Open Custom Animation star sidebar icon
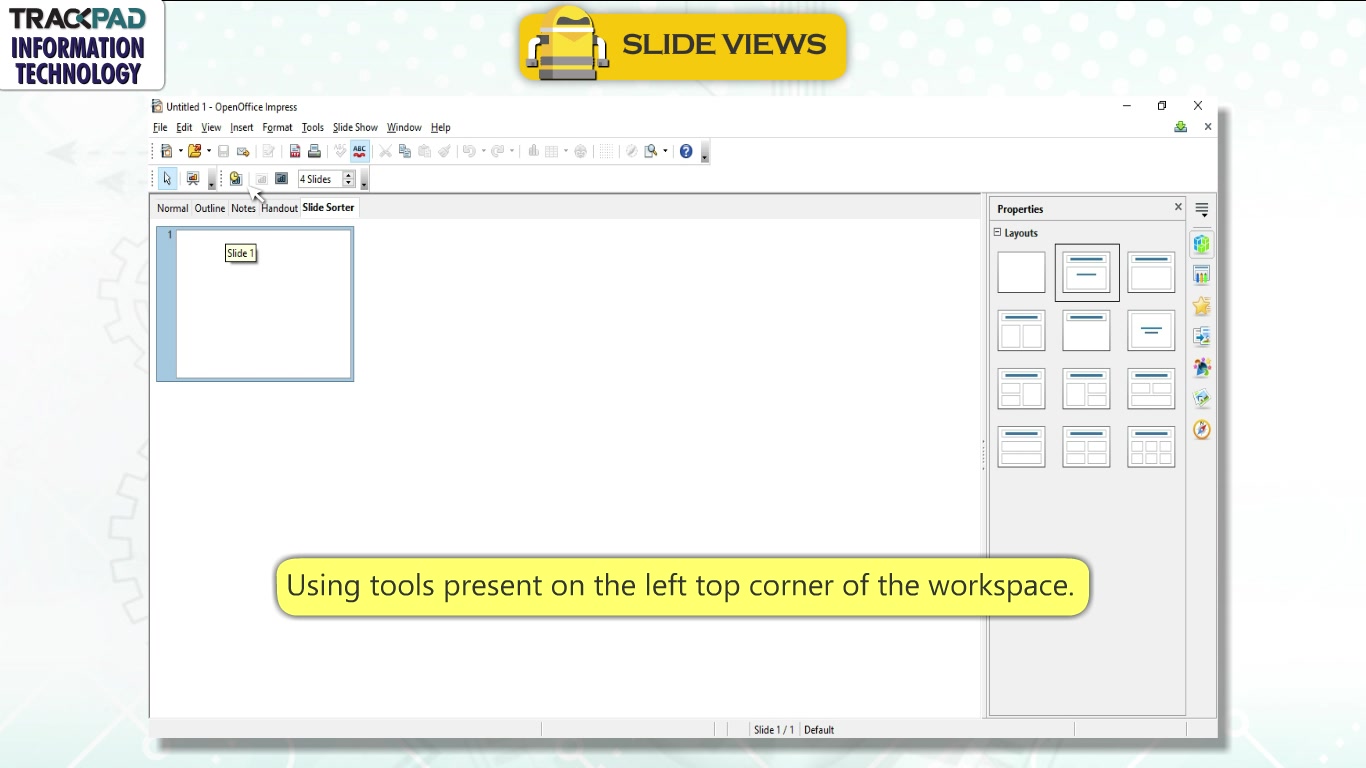 pos(1202,306)
